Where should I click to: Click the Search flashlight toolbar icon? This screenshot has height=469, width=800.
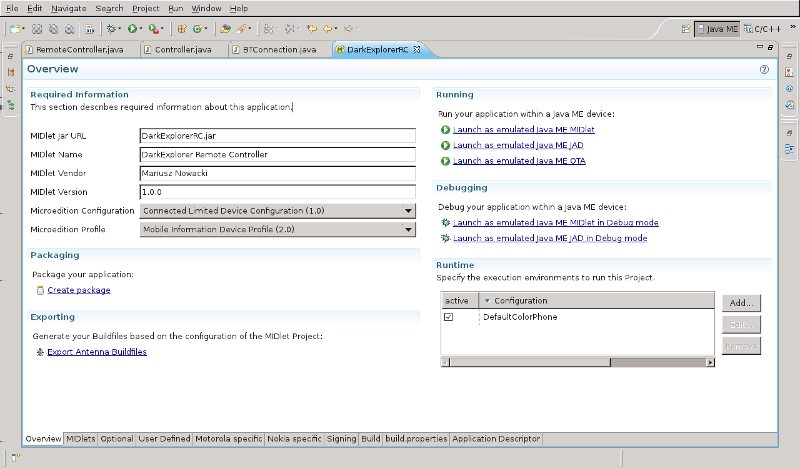(x=241, y=29)
